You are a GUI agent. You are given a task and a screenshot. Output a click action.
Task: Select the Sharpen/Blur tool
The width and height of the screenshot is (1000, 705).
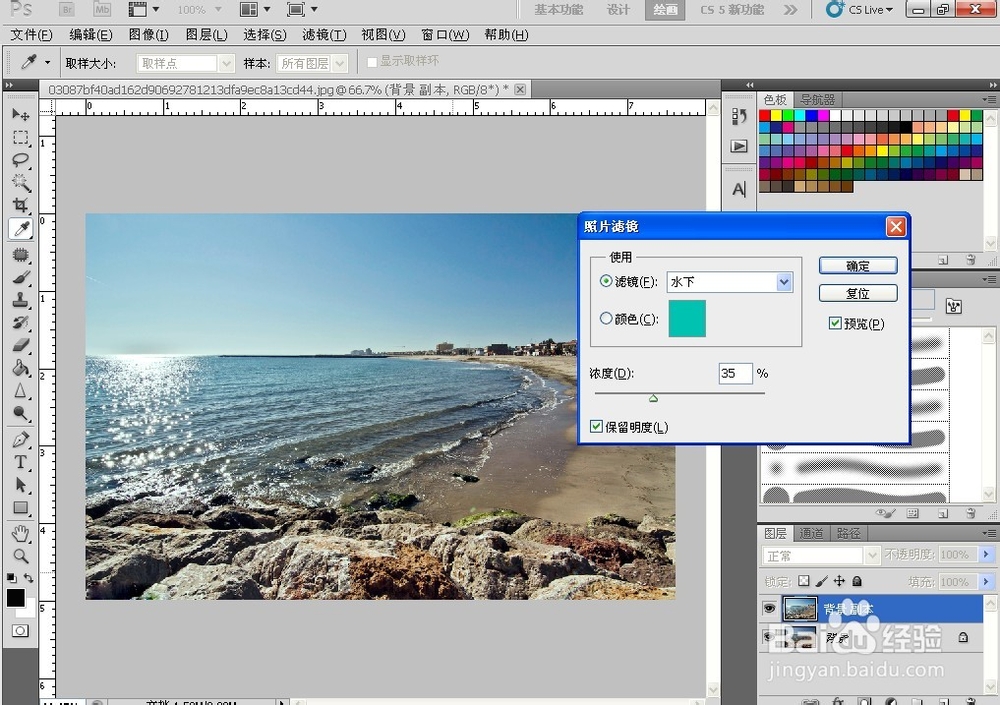(x=20, y=390)
